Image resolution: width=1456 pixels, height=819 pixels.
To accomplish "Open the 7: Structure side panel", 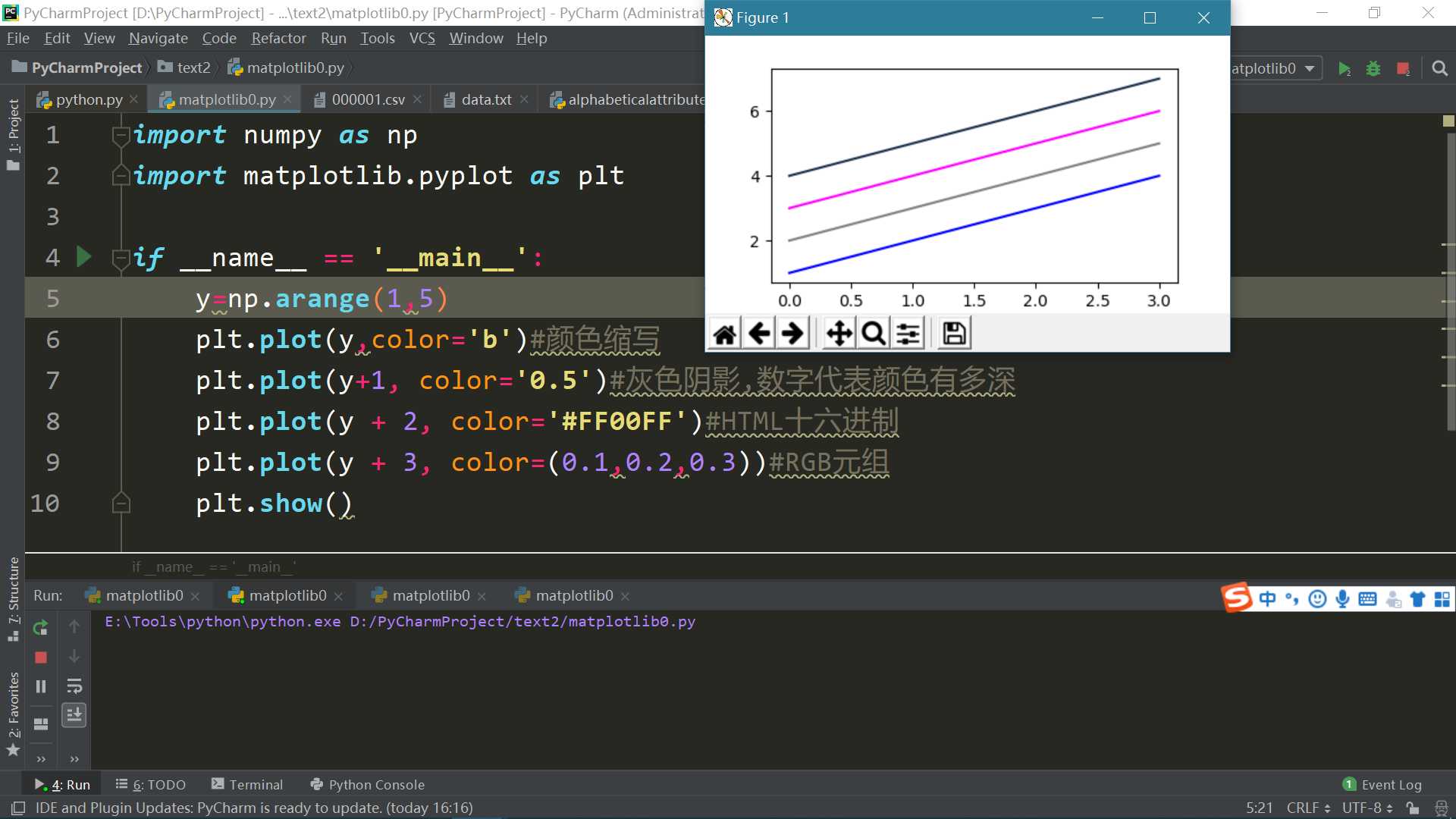I will pos(13,599).
